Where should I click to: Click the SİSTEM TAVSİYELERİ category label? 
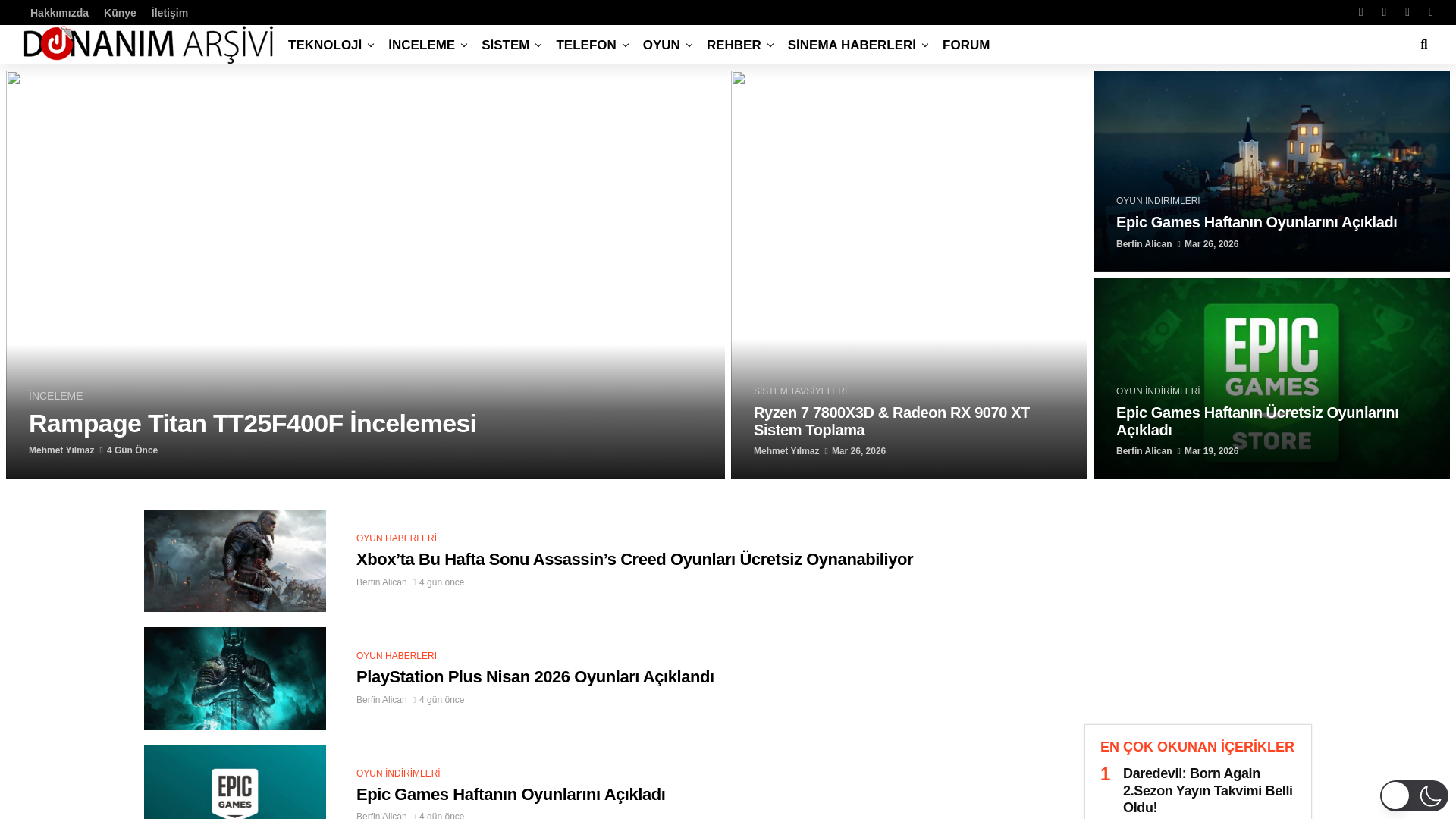click(800, 391)
